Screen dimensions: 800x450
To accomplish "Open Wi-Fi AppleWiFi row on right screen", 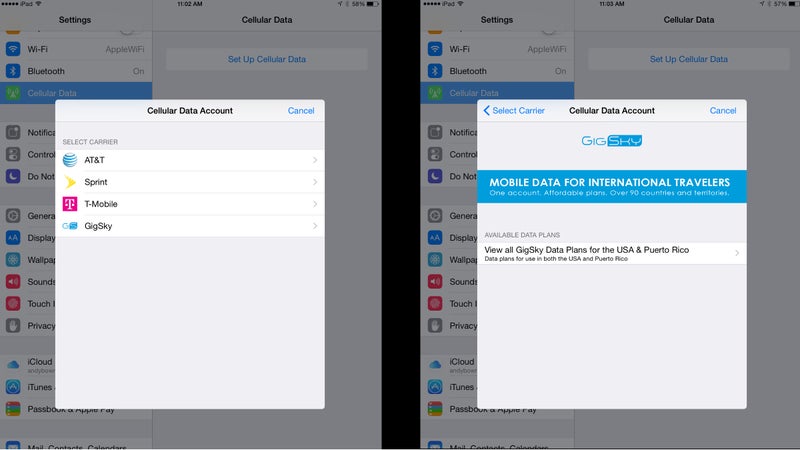I will (x=498, y=49).
